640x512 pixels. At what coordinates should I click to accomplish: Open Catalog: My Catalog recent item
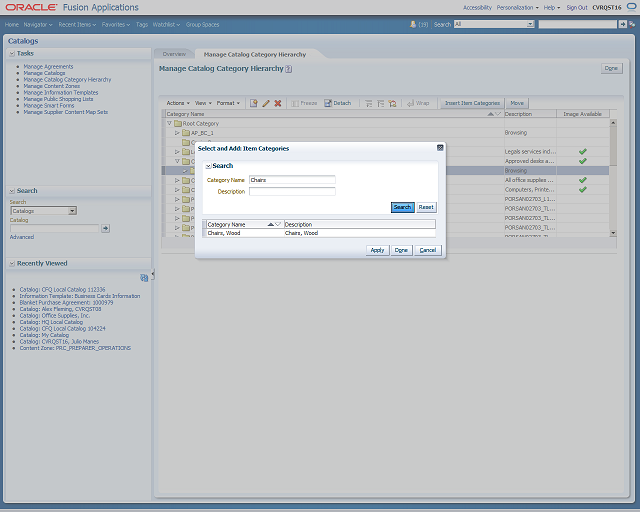(44, 335)
